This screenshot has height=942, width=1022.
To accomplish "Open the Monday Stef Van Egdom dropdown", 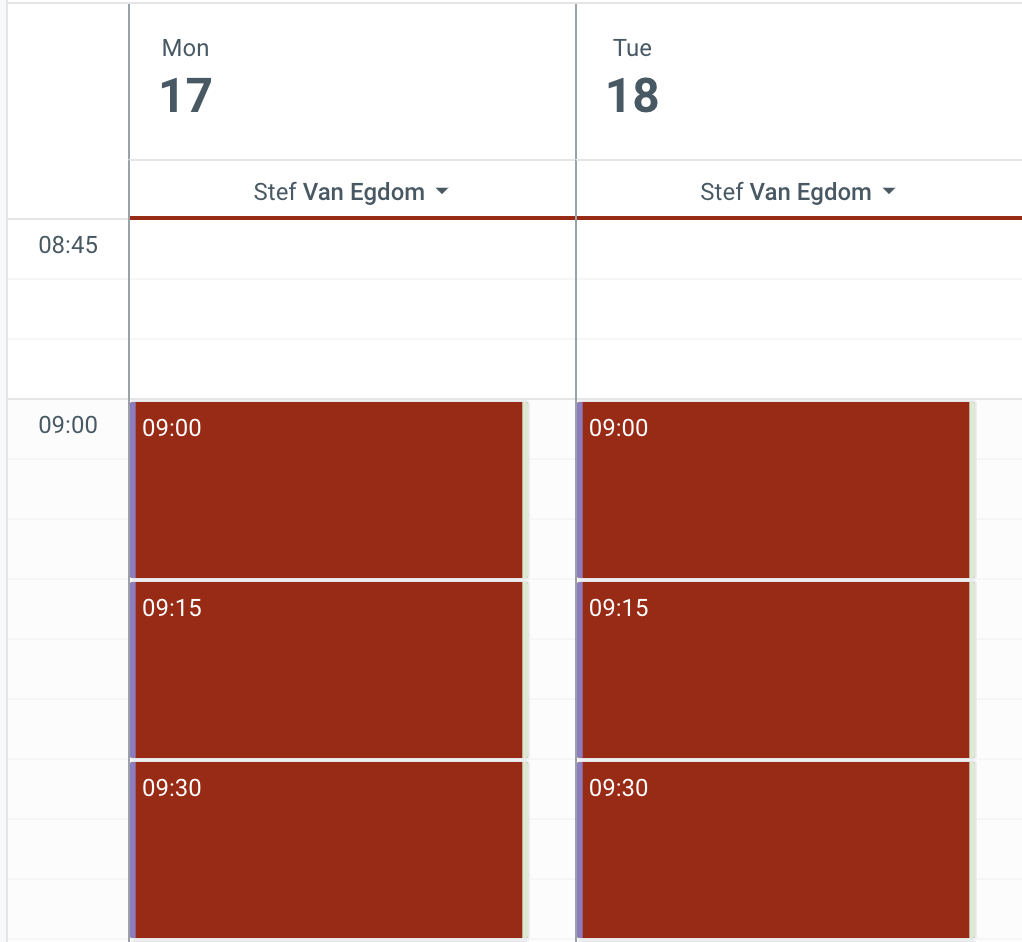I will pyautogui.click(x=351, y=192).
